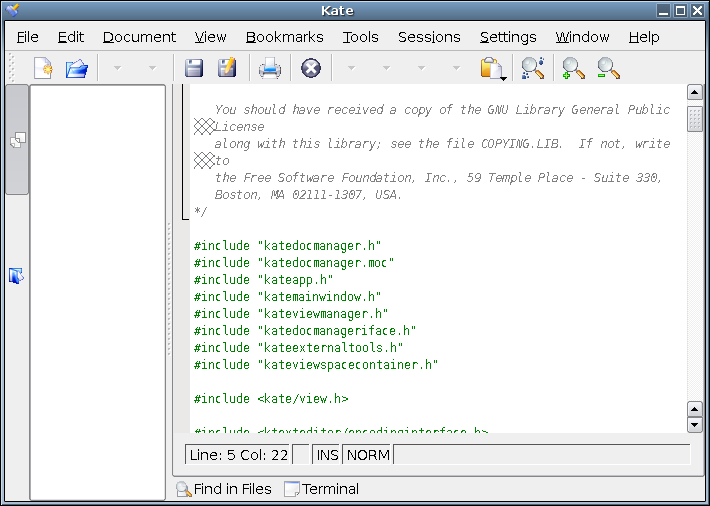
Task: Open the Document menu
Action: 139,37
